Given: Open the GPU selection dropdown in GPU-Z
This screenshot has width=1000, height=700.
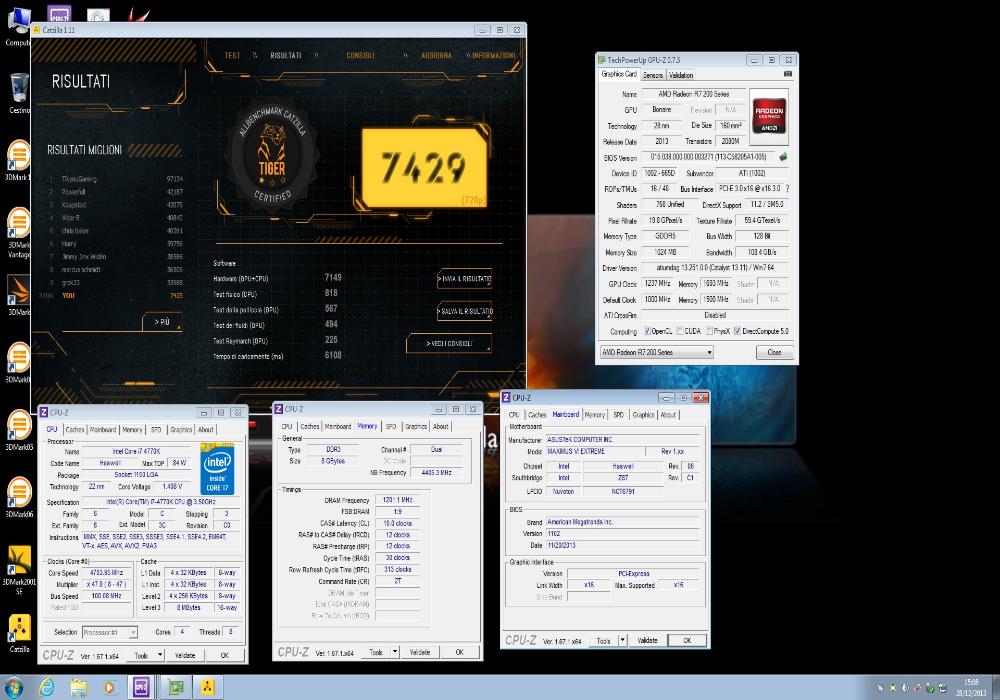Looking at the screenshot, I should [x=656, y=353].
